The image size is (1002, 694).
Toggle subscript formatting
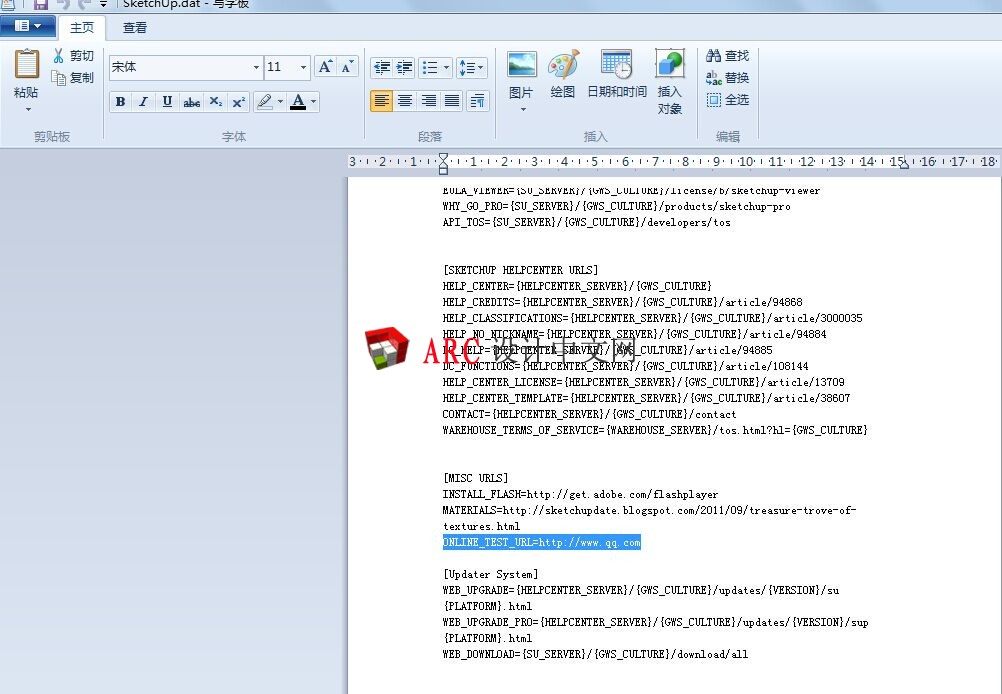(x=216, y=102)
